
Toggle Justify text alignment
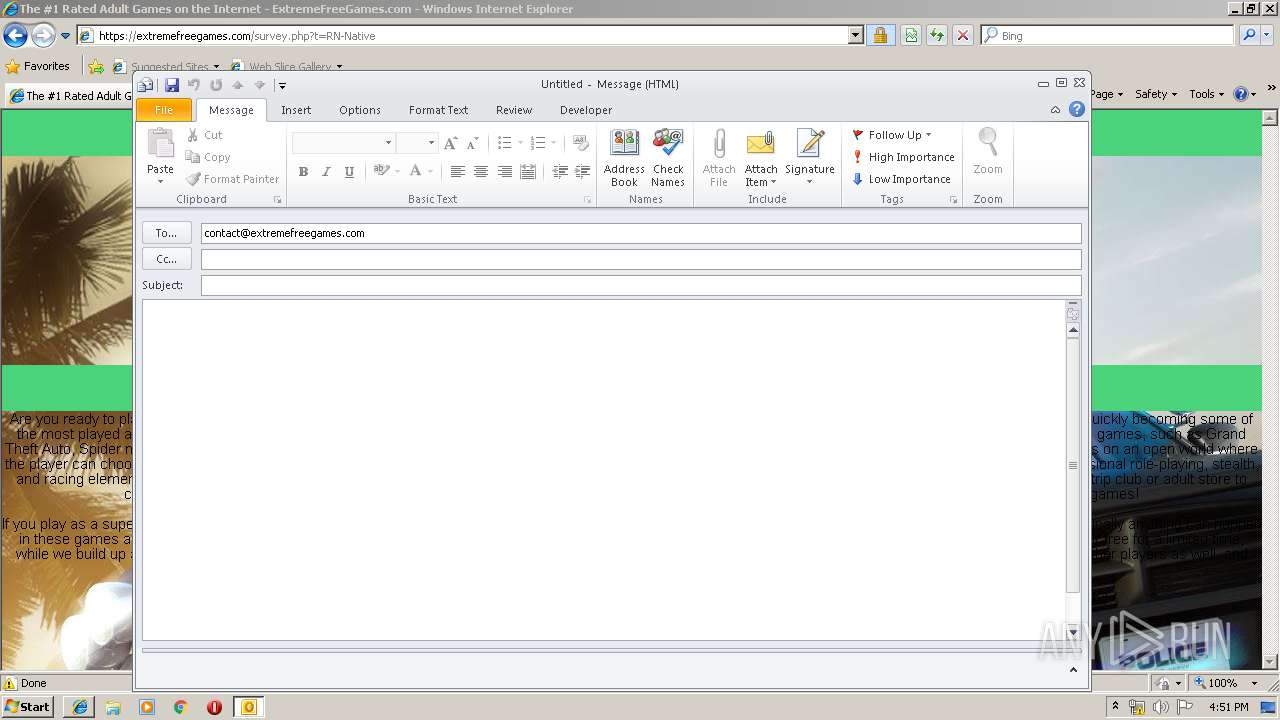point(528,172)
